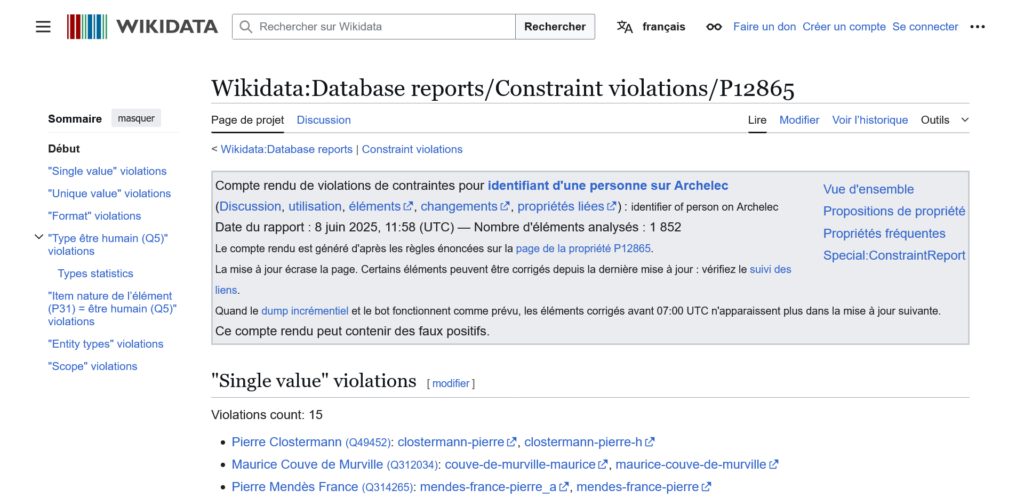Focus the Rechercher sur Wikidata search field
1024x498 pixels.
384,27
